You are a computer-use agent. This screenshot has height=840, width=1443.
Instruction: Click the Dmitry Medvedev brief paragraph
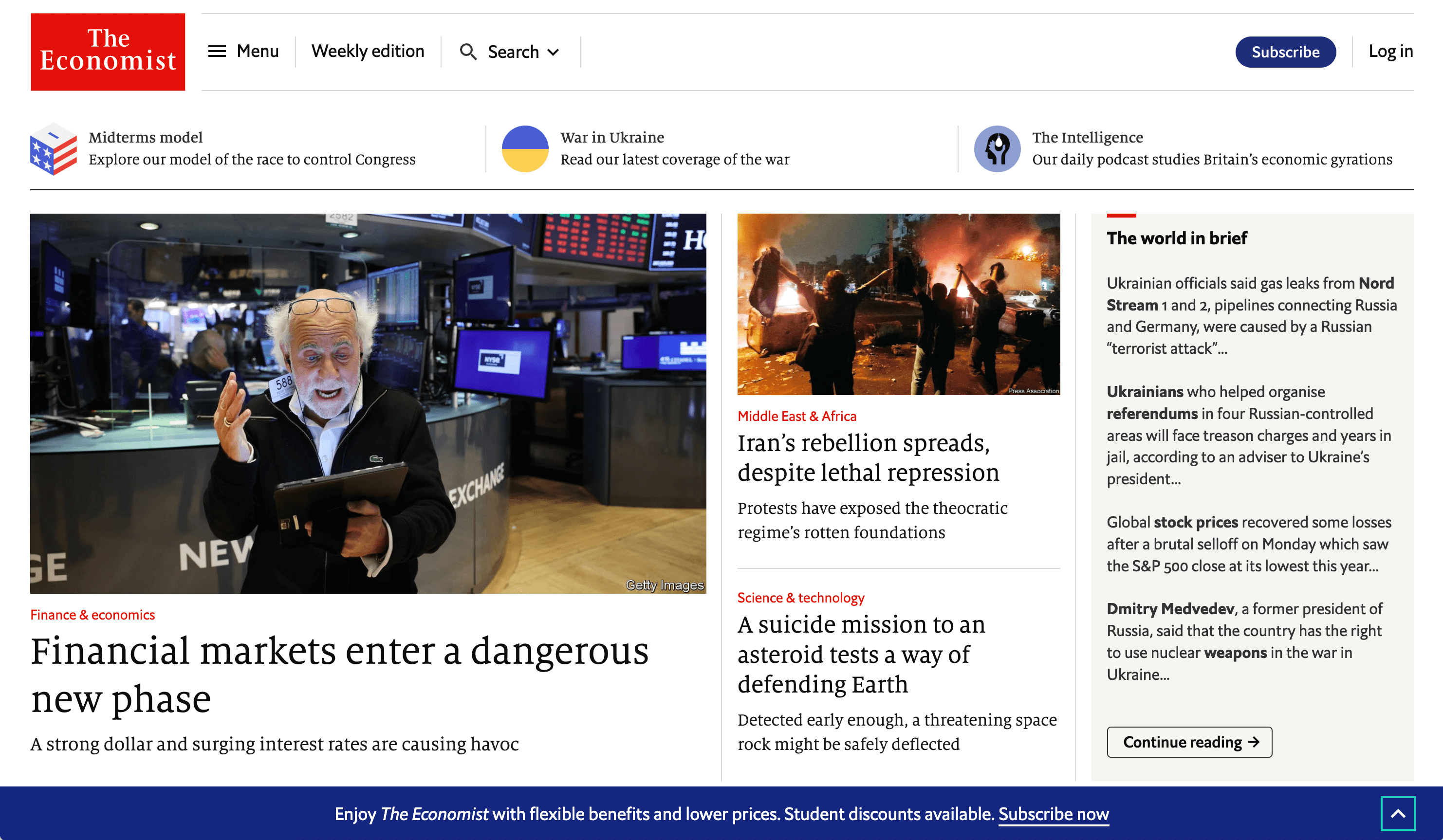click(1245, 641)
